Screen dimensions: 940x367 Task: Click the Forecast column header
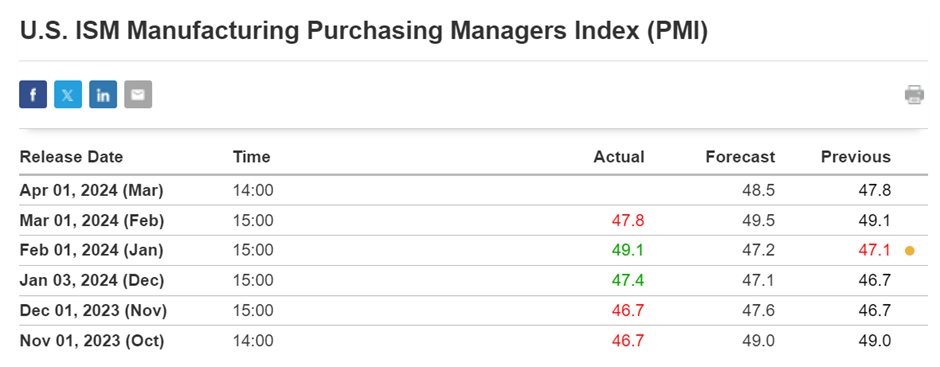(740, 157)
